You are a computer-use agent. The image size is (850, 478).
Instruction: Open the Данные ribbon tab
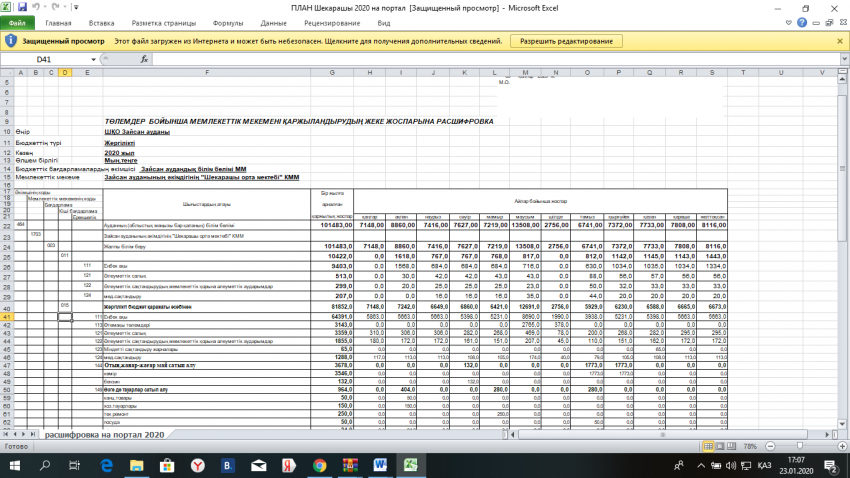point(273,23)
